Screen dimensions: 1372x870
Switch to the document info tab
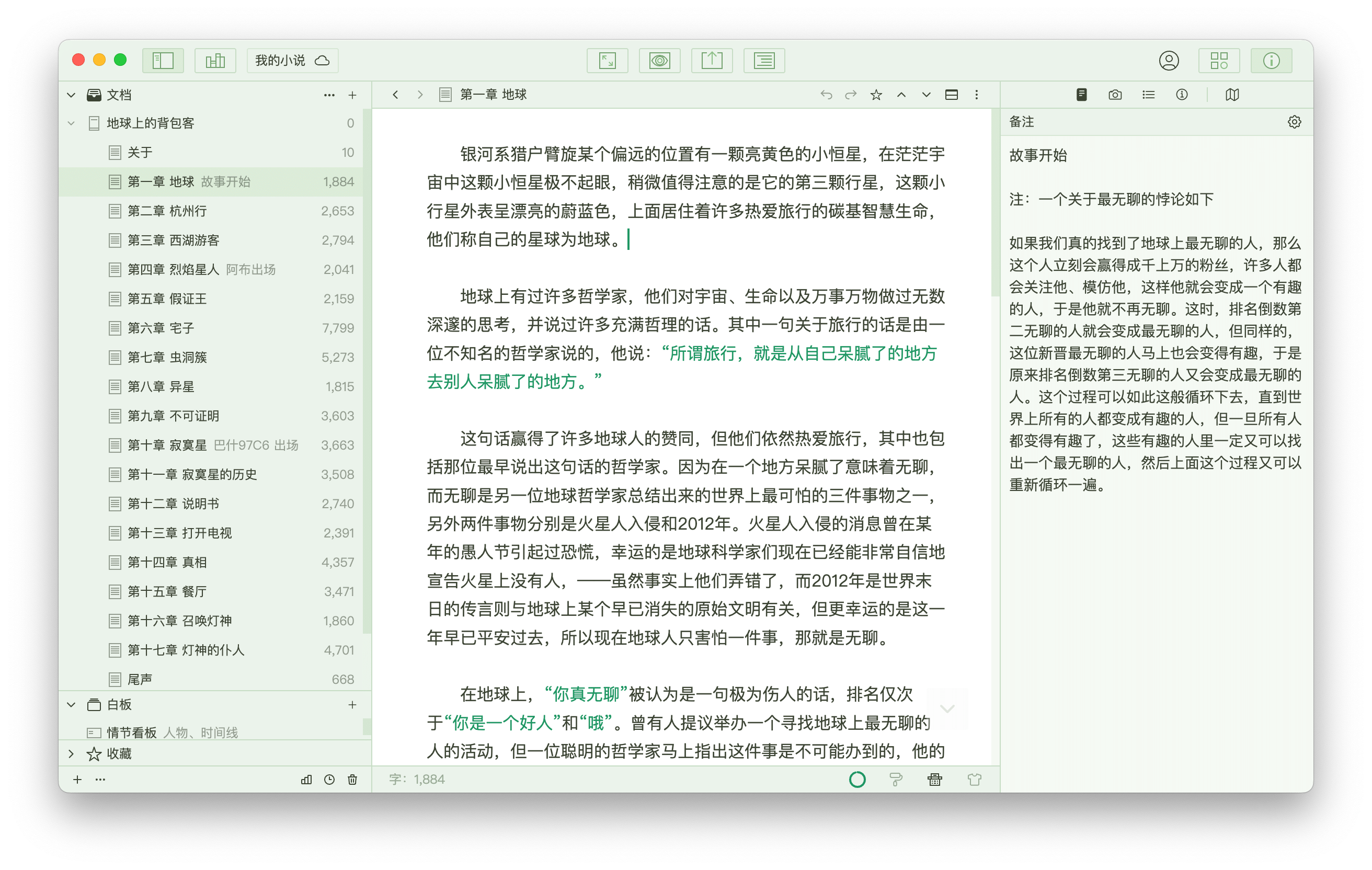(1182, 95)
